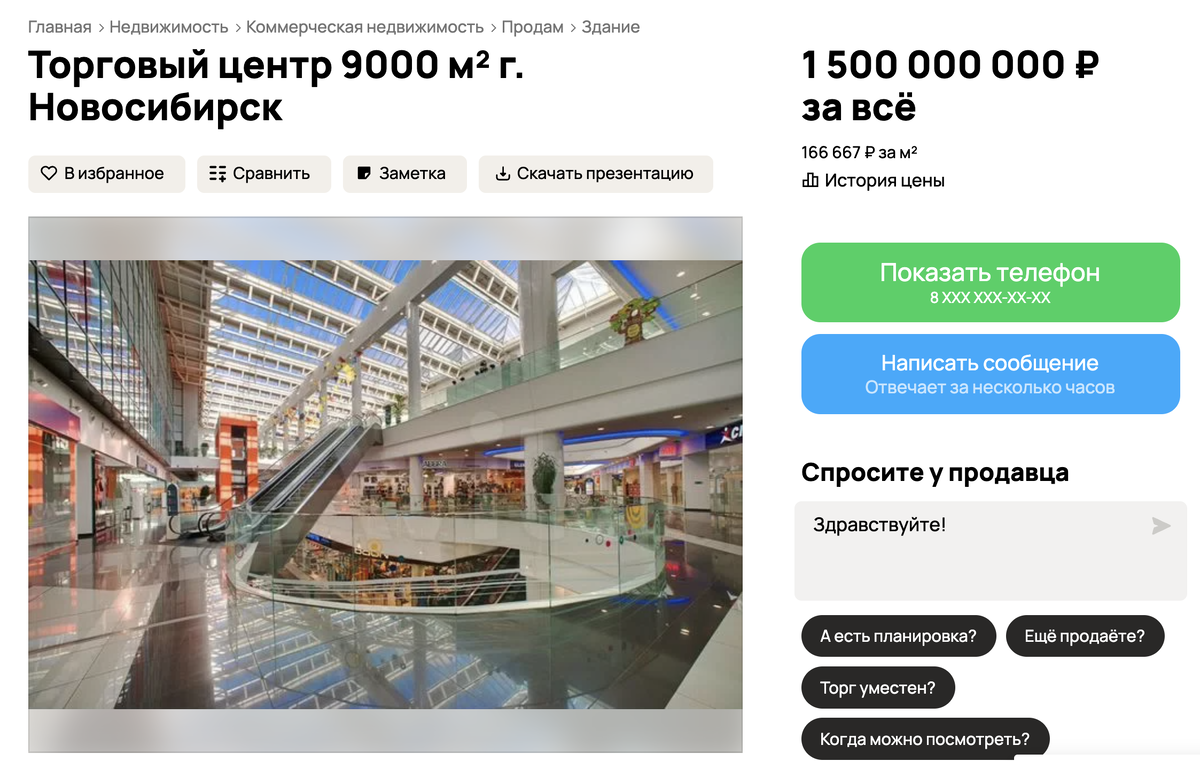Pick 'Когда можно посмотреть?' suggestion chip
The width and height of the screenshot is (1200, 761).
click(926, 739)
